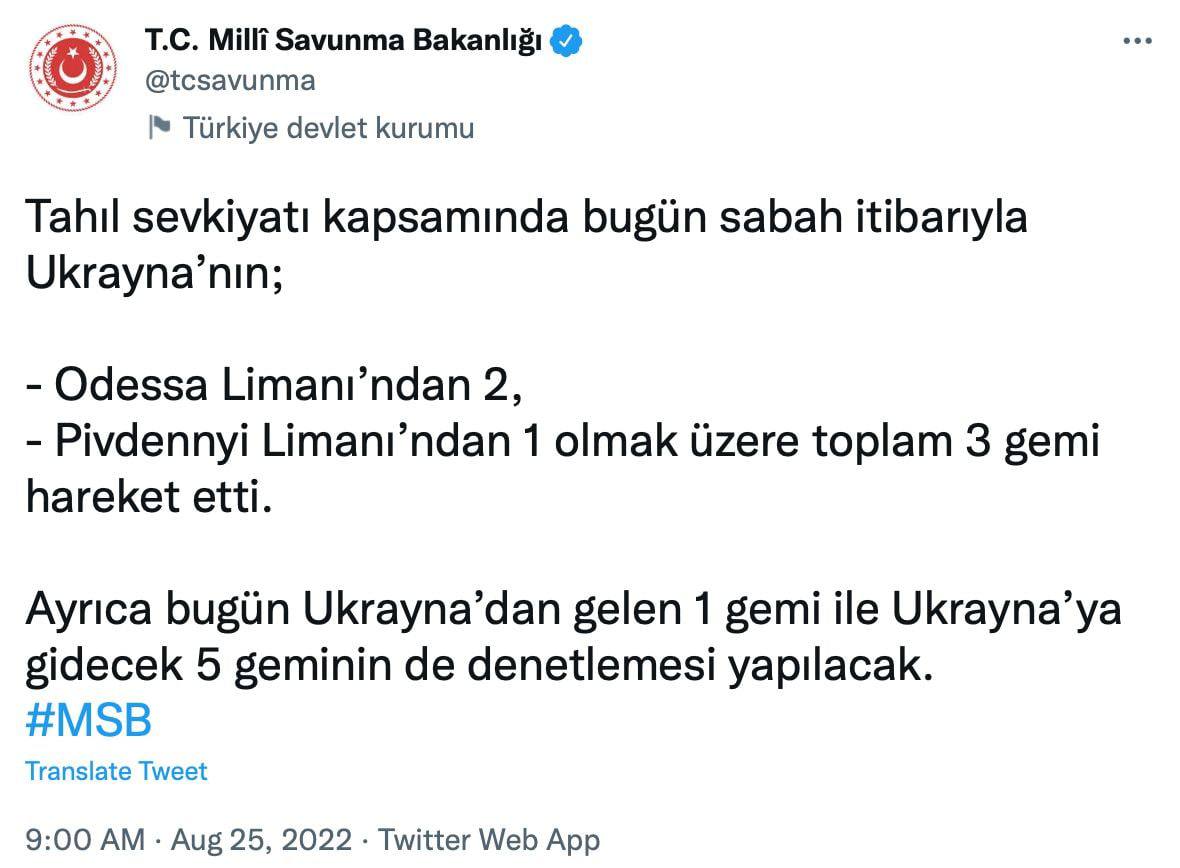Open the Twitter Web App source link
This screenshot has width=1180, height=868.
coord(489,838)
